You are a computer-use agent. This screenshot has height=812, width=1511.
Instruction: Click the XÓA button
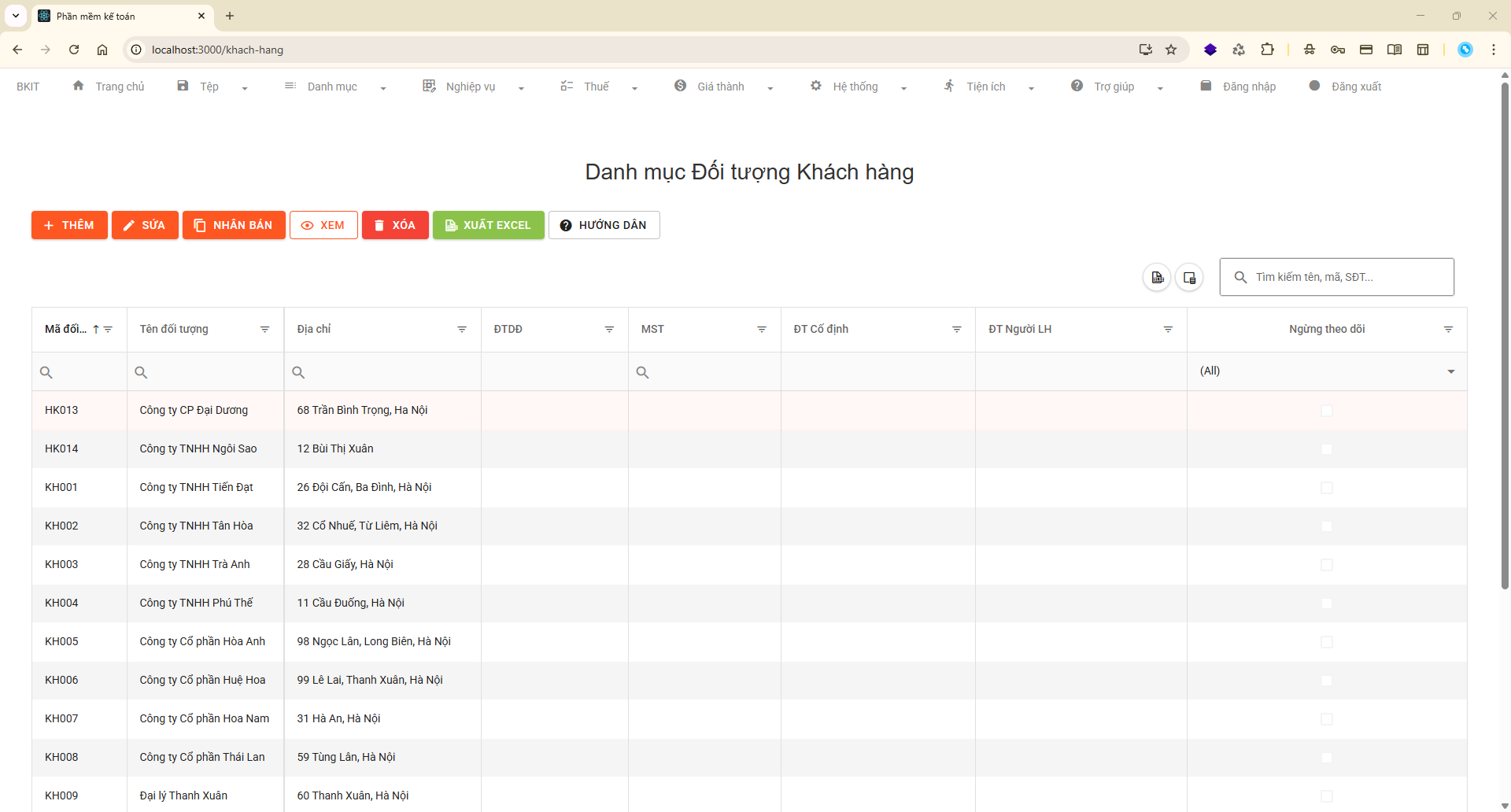pyautogui.click(x=395, y=225)
